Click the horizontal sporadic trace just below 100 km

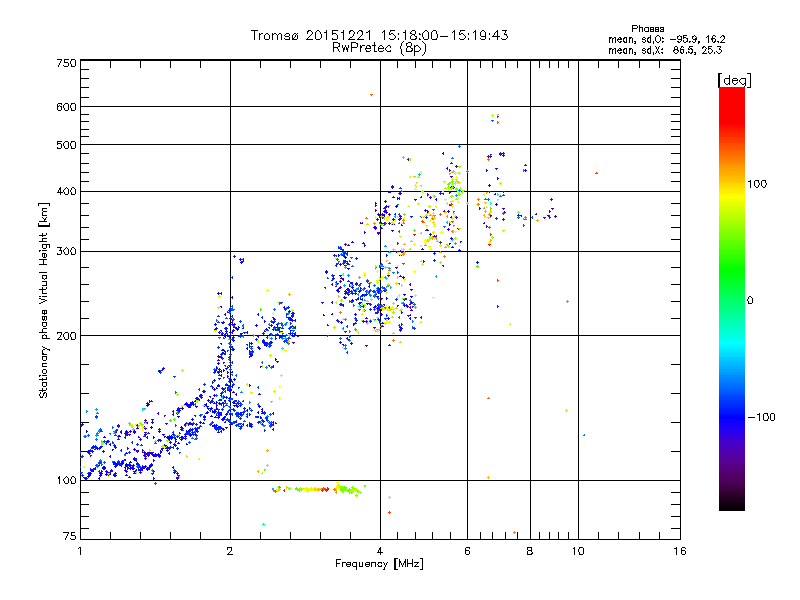pyautogui.click(x=317, y=489)
